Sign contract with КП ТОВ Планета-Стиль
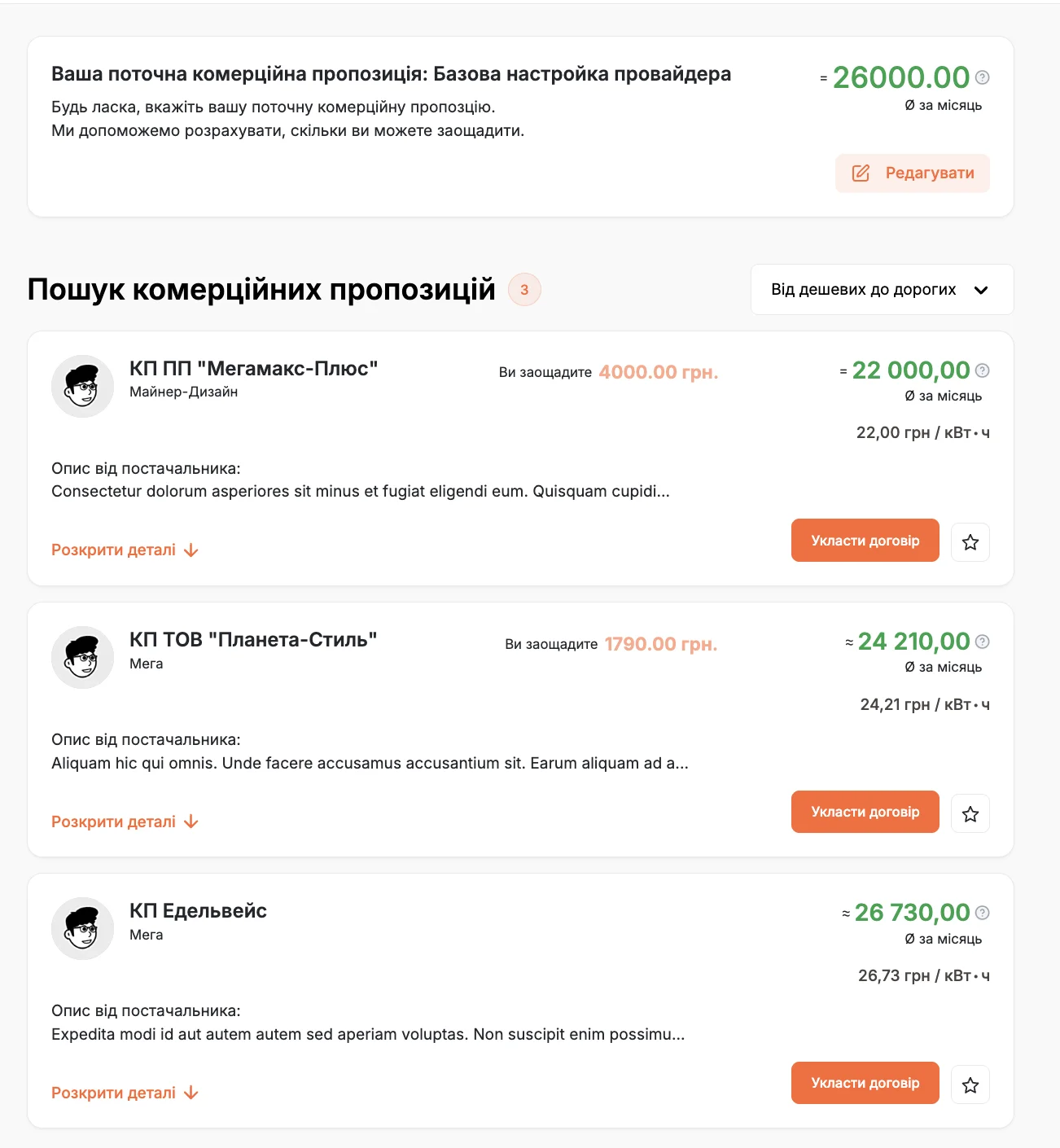This screenshot has width=1060, height=1148. point(865,812)
